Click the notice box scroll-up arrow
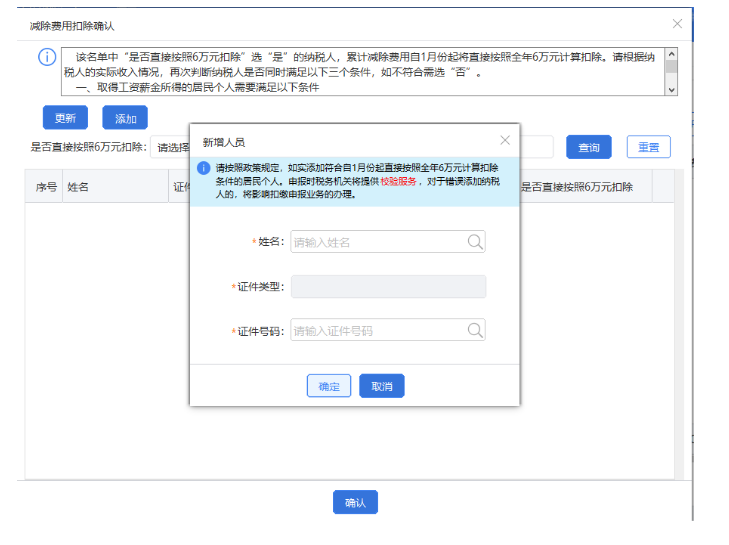 [x=671, y=55]
